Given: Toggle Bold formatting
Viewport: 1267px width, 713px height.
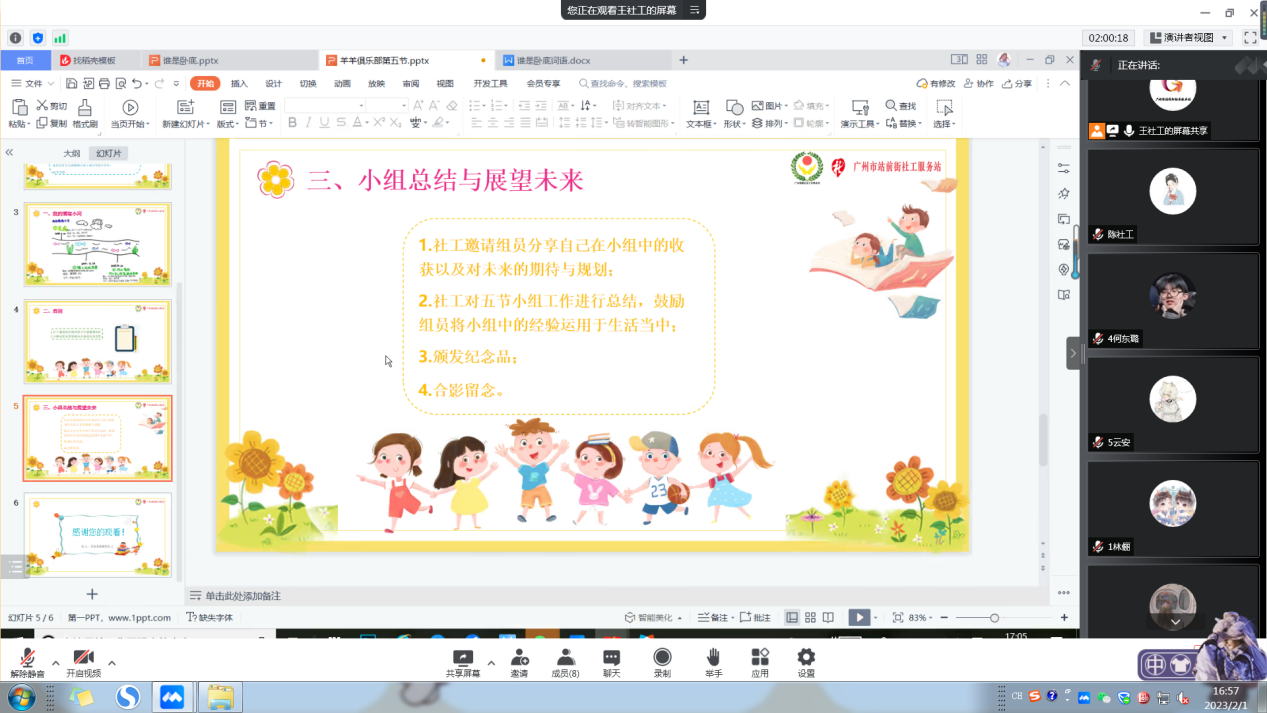Looking at the screenshot, I should pyautogui.click(x=292, y=123).
